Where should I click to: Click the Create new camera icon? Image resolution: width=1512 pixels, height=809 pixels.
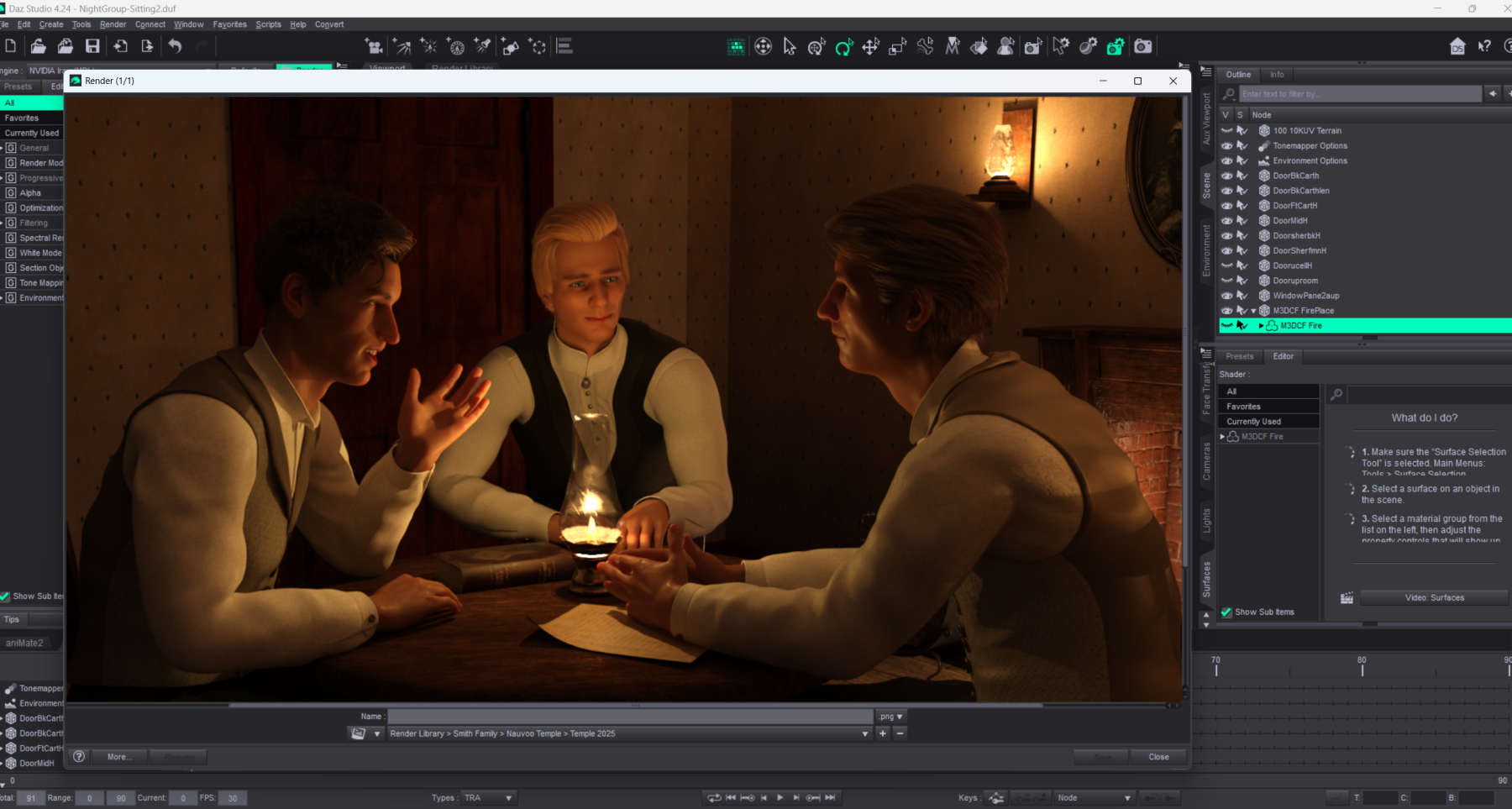374,47
